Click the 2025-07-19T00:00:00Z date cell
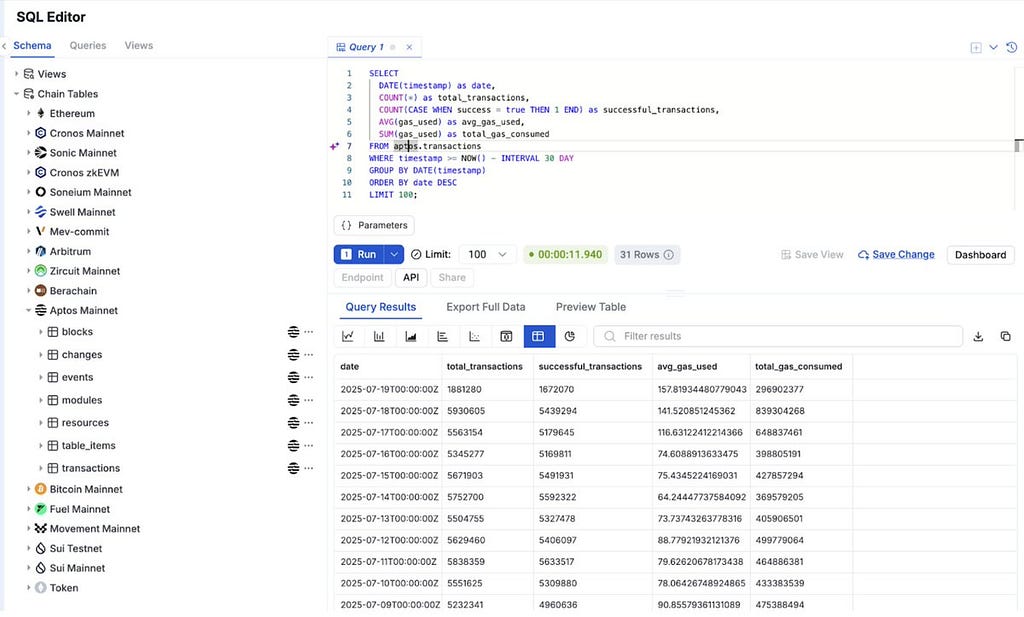The width and height of the screenshot is (1024, 617). (x=389, y=389)
